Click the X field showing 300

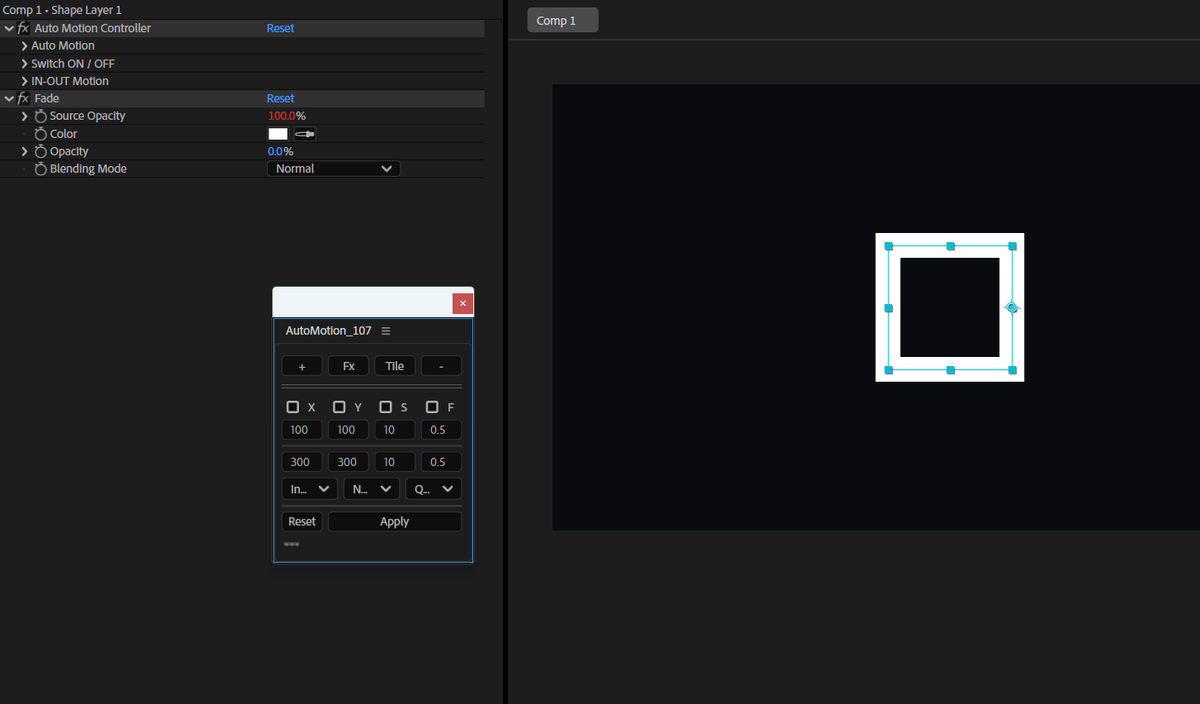click(x=302, y=462)
